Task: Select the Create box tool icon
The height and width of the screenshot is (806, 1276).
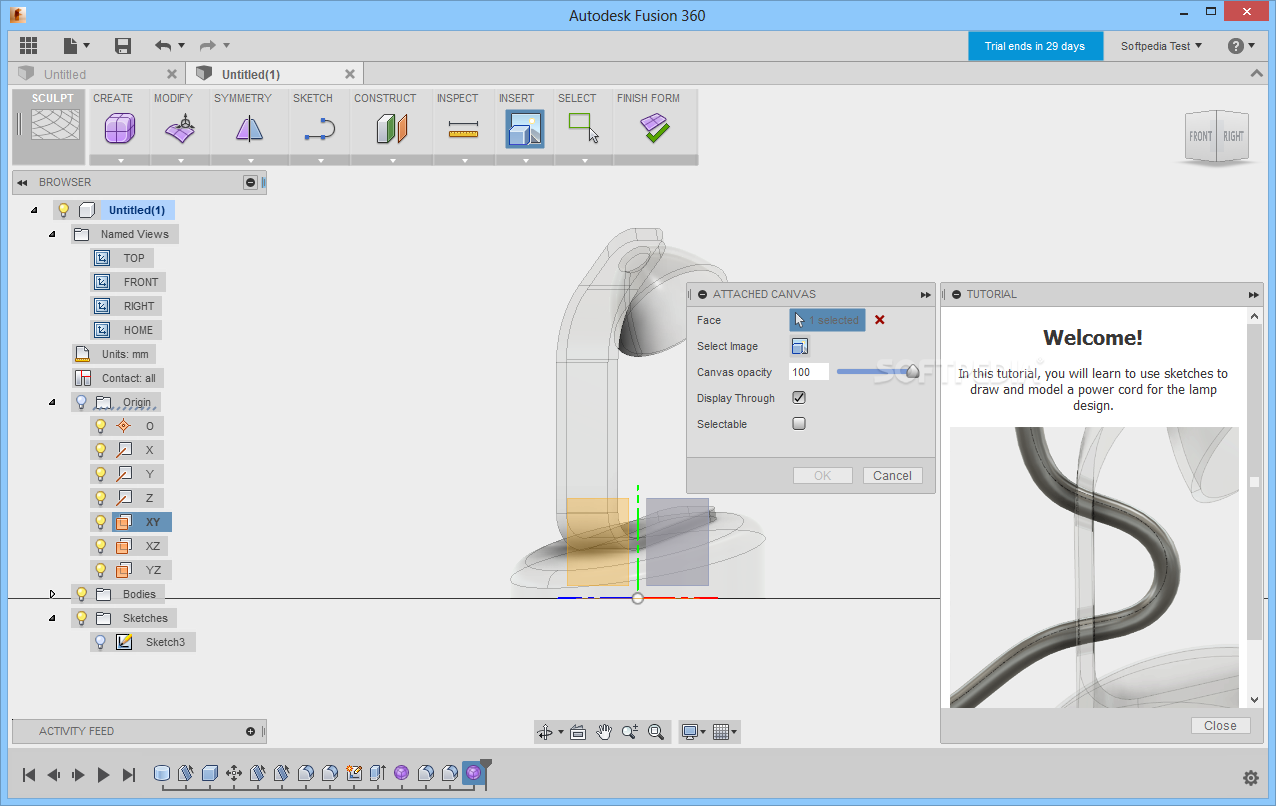Action: [x=119, y=129]
